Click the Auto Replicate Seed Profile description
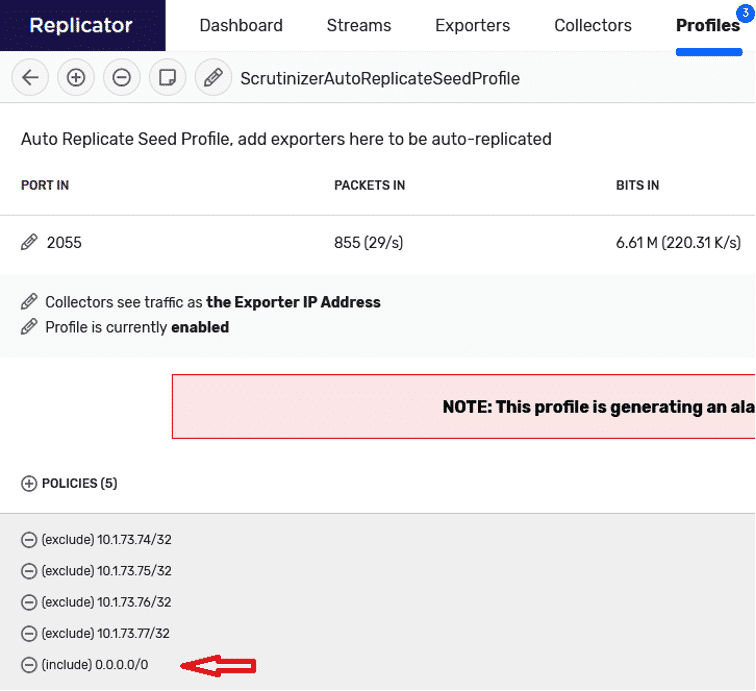 pyautogui.click(x=286, y=139)
